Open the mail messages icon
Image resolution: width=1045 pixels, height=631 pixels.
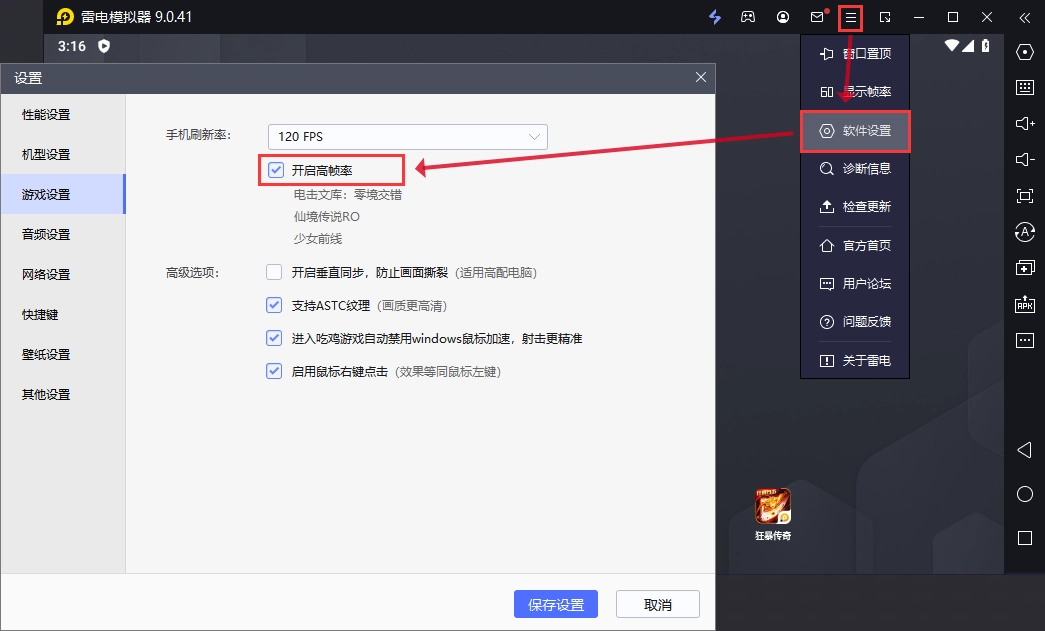818,17
